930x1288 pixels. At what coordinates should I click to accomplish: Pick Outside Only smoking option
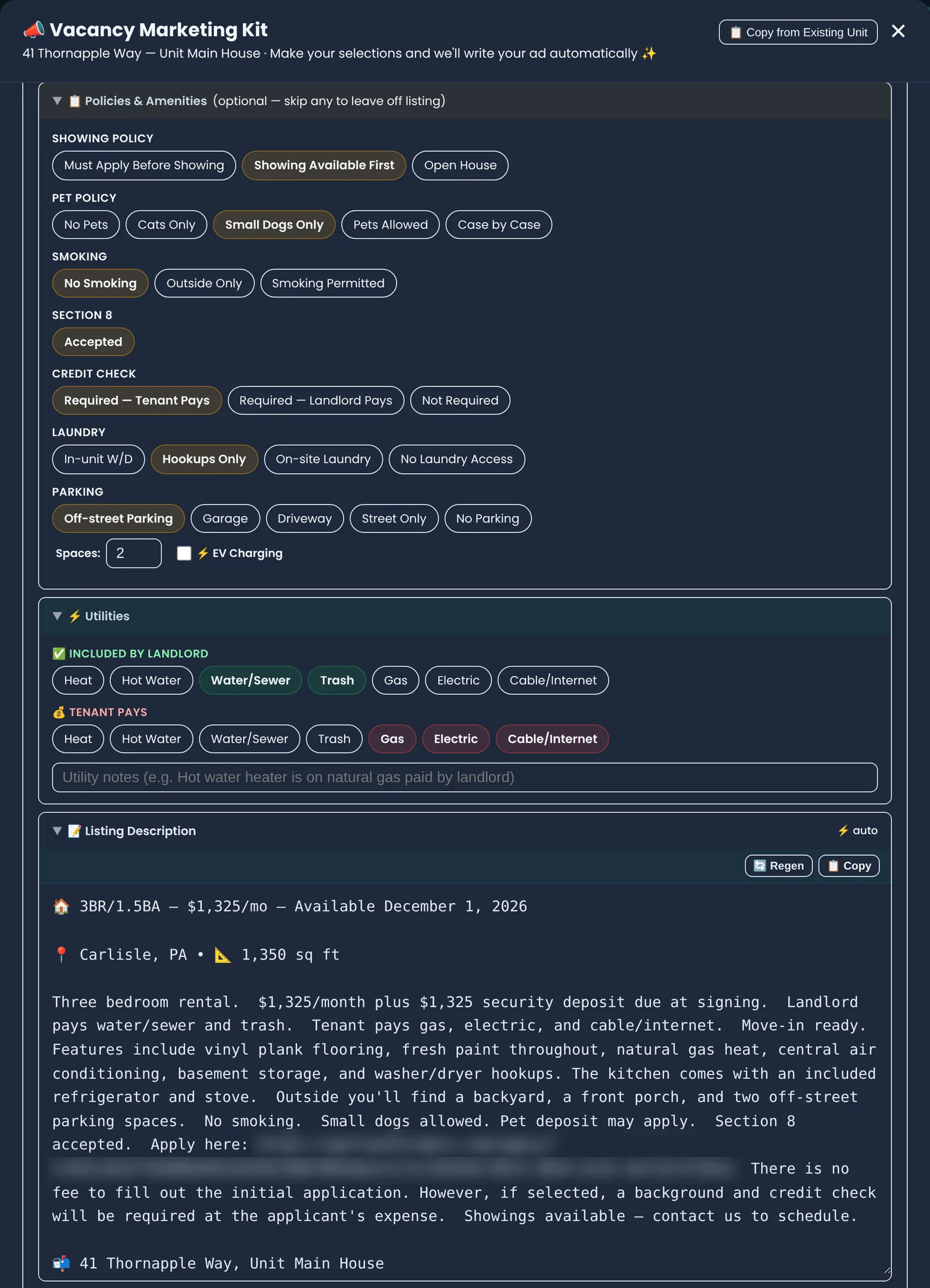(x=204, y=284)
